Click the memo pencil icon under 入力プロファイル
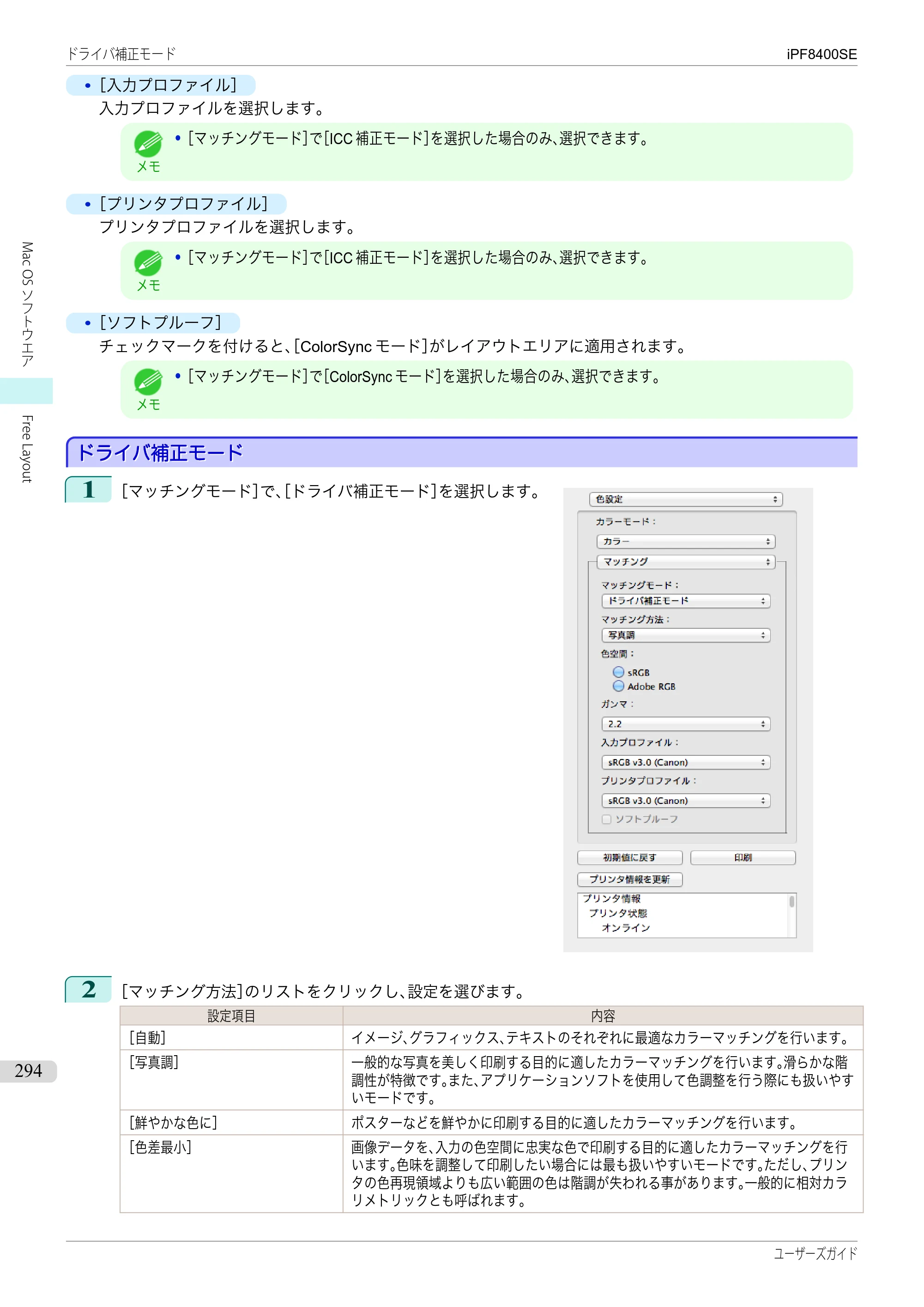Image resolution: width=924 pixels, height=1307 pixels. 148,143
